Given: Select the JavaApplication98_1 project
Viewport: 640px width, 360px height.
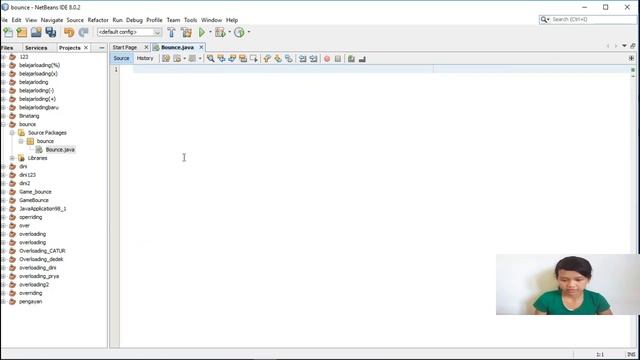Looking at the screenshot, I should [x=42, y=209].
